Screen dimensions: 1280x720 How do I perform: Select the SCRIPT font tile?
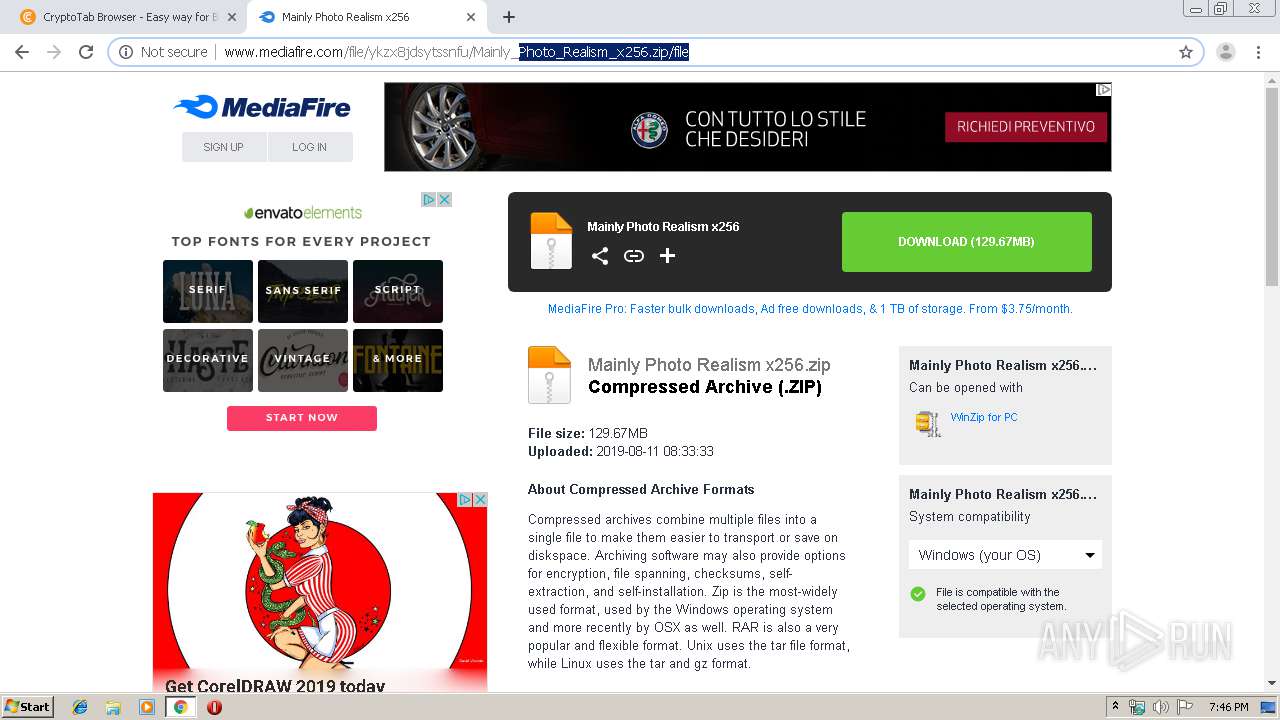(x=398, y=291)
